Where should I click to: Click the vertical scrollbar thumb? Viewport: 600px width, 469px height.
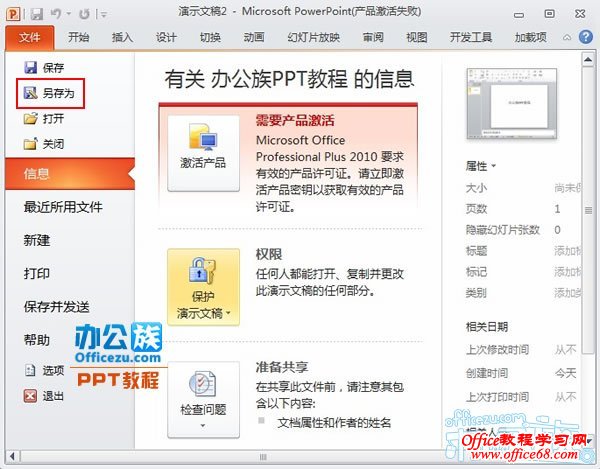[x=588, y=210]
